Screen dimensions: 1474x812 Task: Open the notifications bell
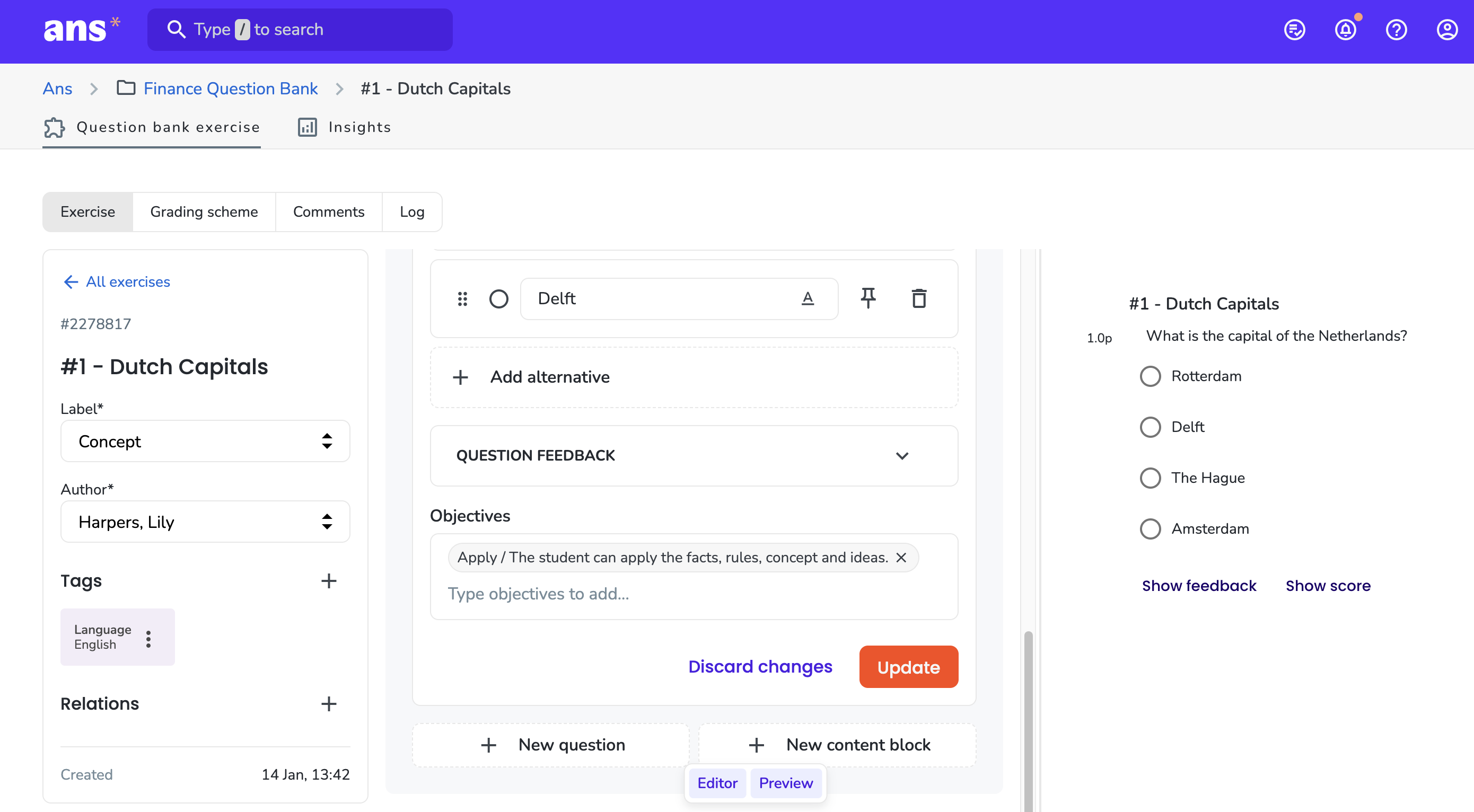(1345, 30)
